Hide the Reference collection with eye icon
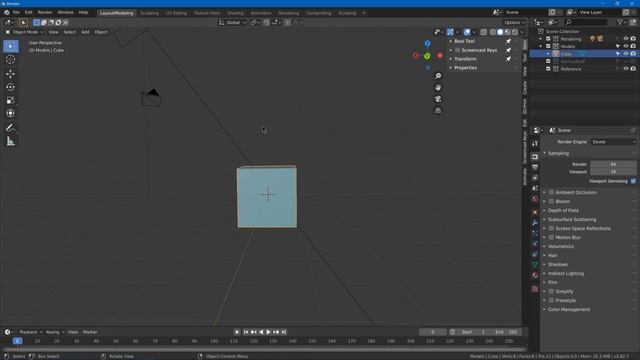This screenshot has width=640, height=360. (x=626, y=69)
